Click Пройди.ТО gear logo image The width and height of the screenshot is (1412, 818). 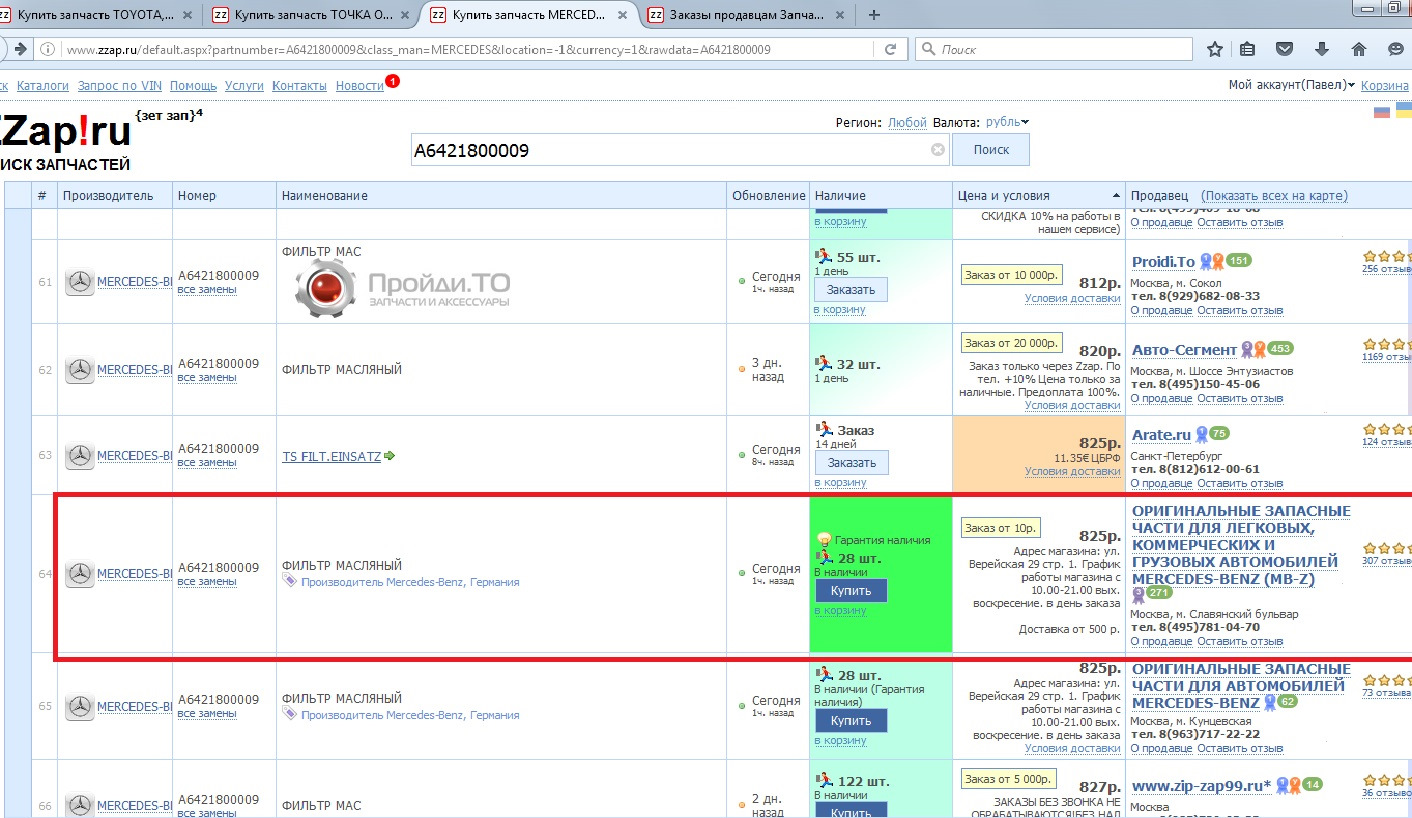(x=326, y=288)
